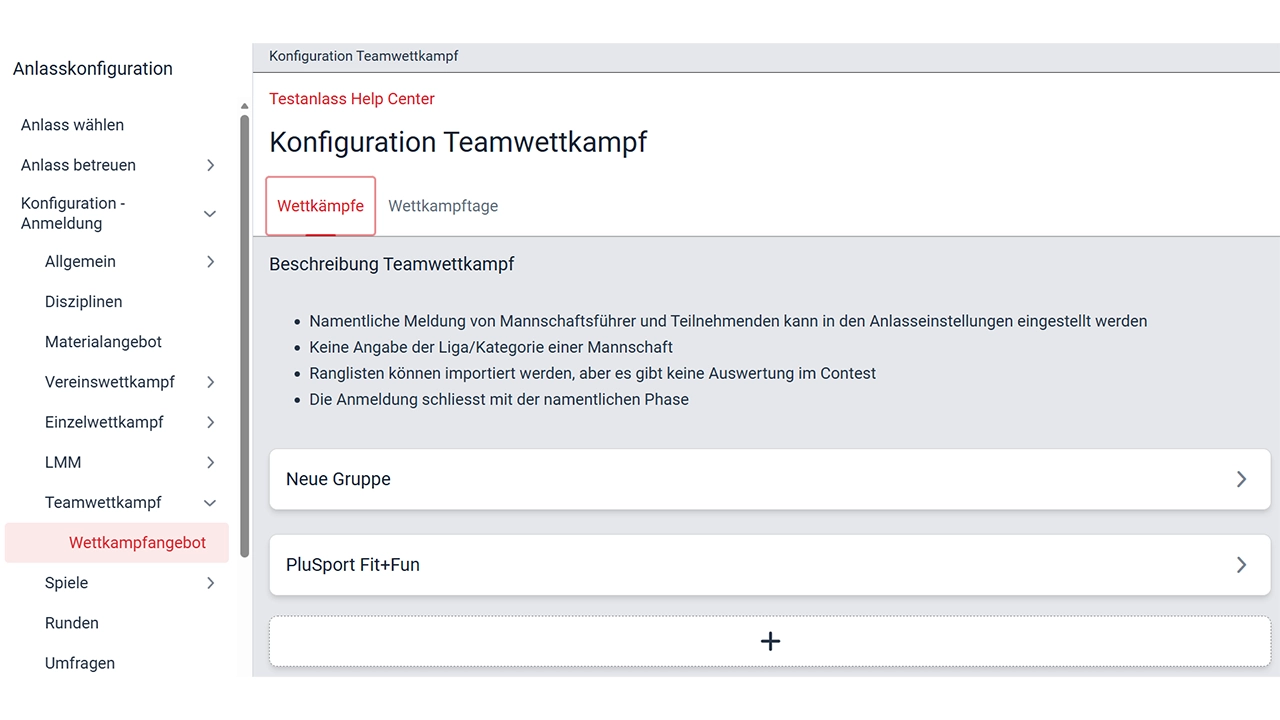1280x720 pixels.
Task: Collapse Konfiguration - Anmeldung section arrow
Action: click(x=210, y=213)
